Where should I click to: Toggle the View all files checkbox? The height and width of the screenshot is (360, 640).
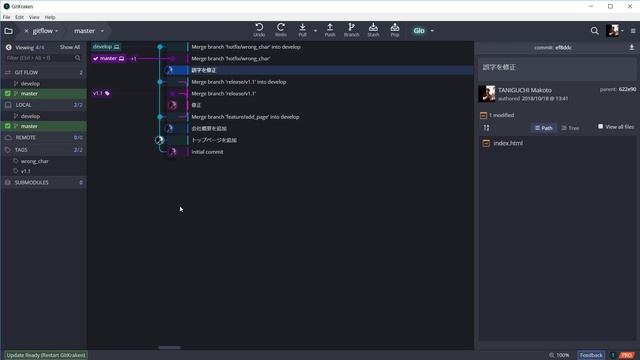point(600,127)
